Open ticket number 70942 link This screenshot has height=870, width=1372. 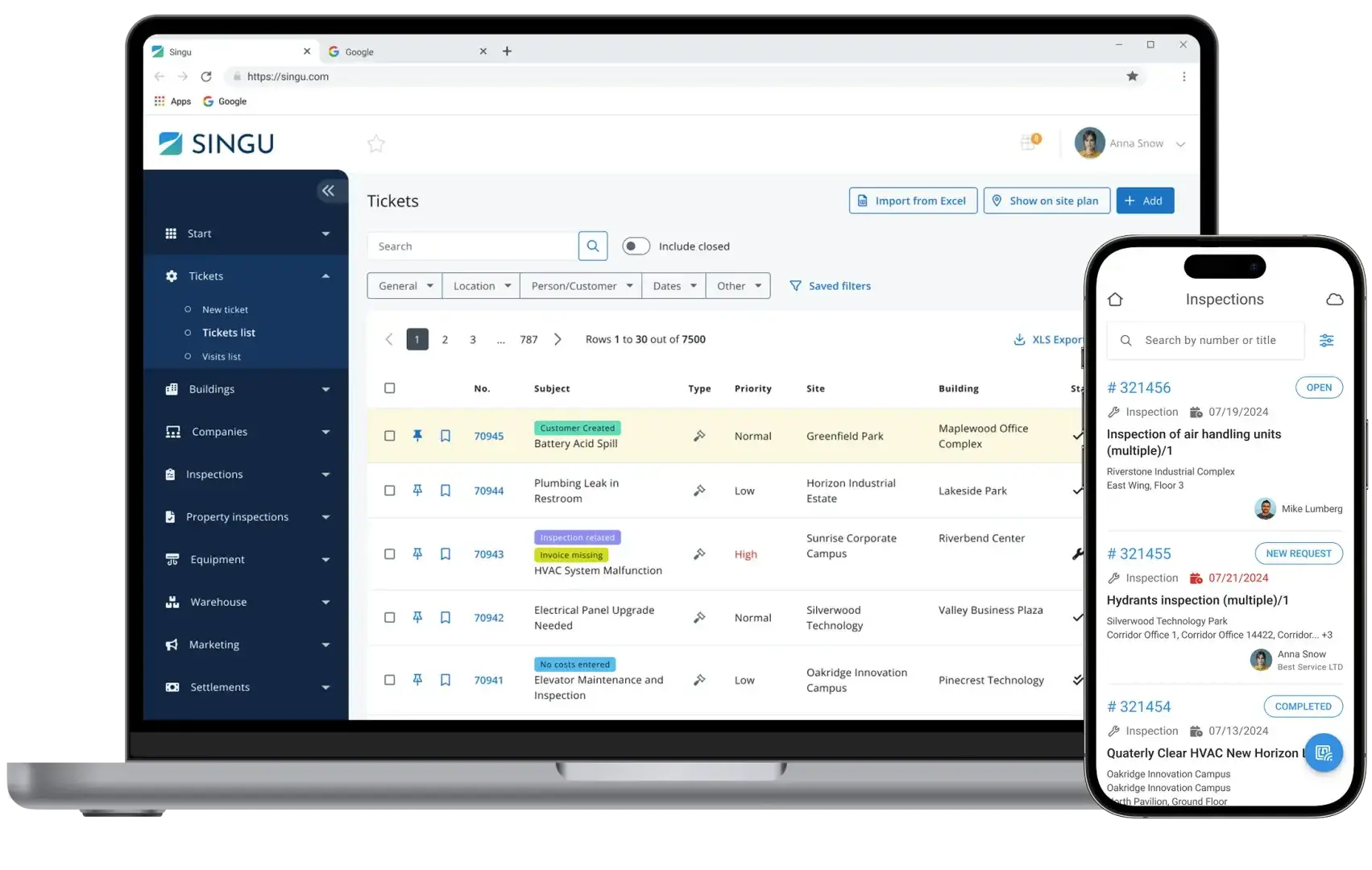pyautogui.click(x=488, y=618)
